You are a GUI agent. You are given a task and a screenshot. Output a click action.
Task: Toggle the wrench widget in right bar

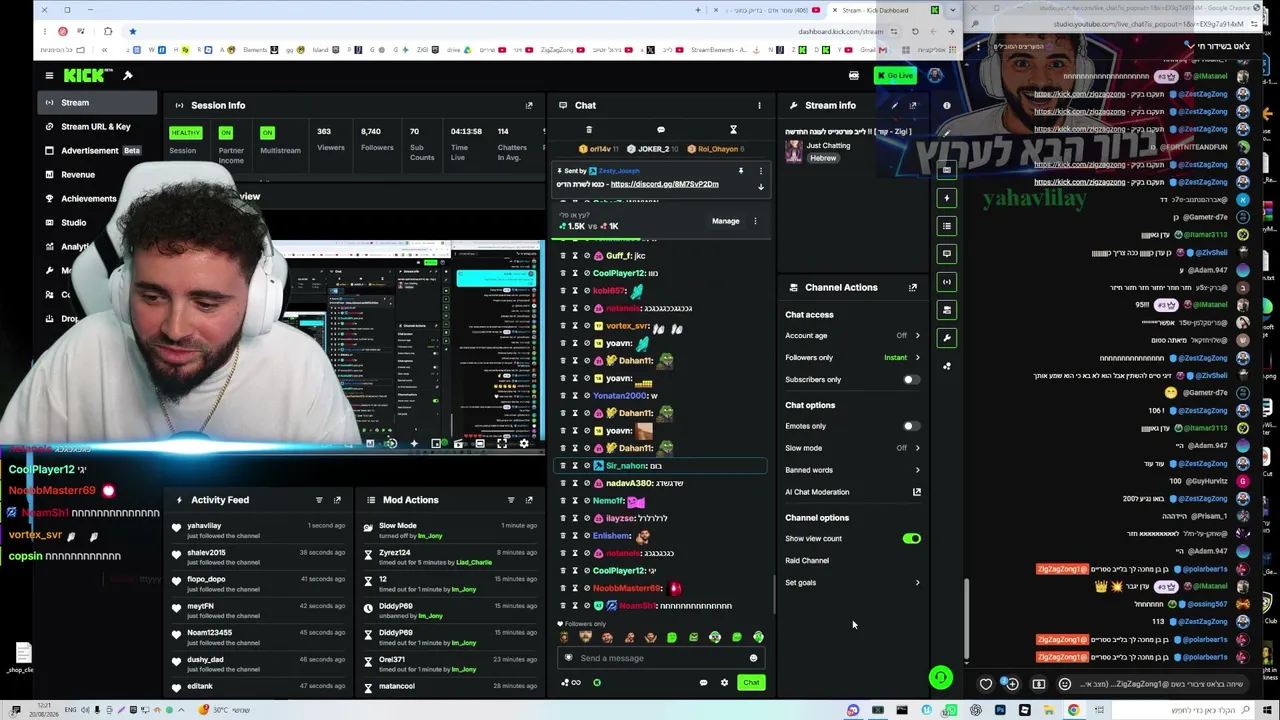click(x=947, y=338)
